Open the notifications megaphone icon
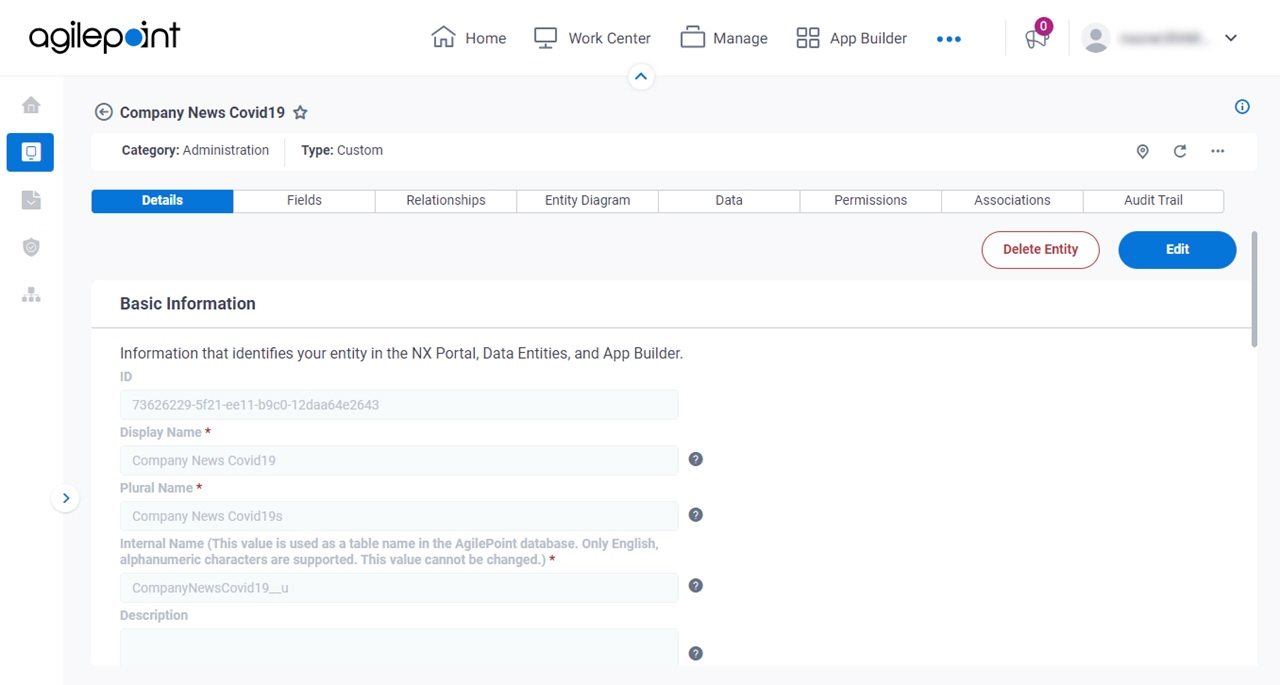 1037,38
